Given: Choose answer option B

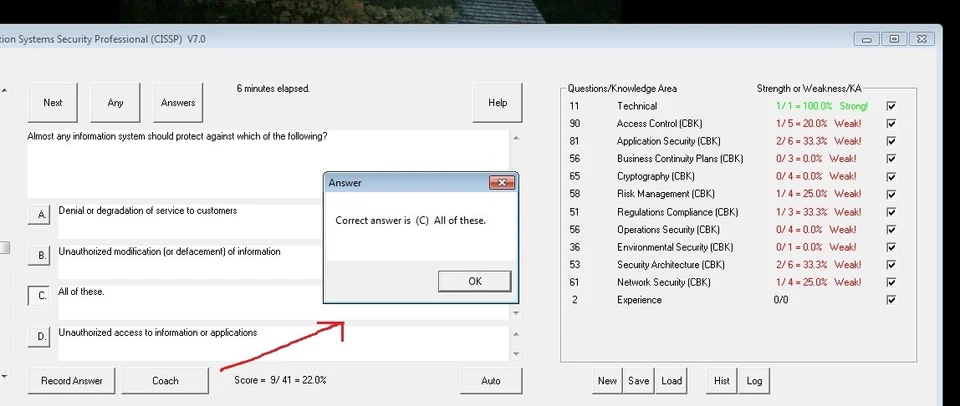Looking at the screenshot, I should point(39,255).
